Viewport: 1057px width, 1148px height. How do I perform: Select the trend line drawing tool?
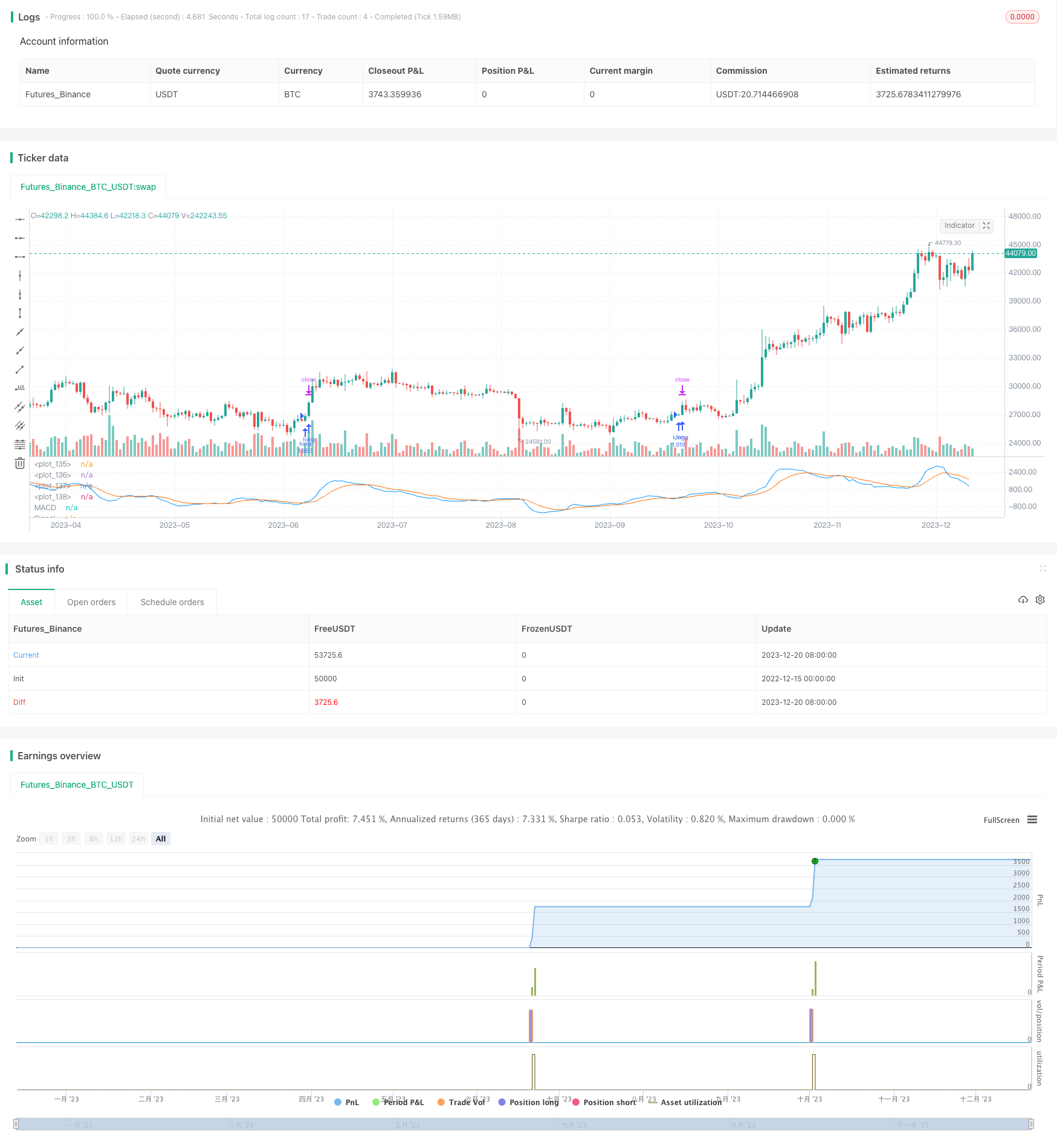coord(20,369)
